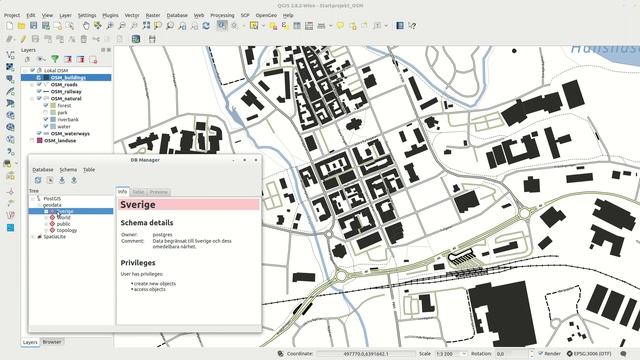Viewport: 640px width, 360px height.
Task: Click the Rotation value field
Action: click(512, 354)
